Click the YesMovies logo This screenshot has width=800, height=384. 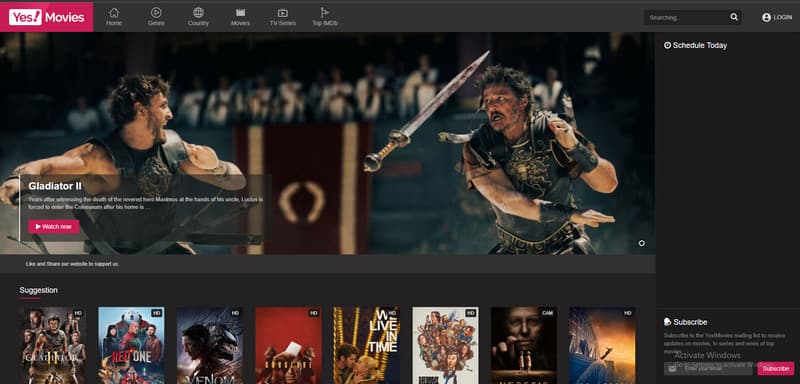point(46,17)
